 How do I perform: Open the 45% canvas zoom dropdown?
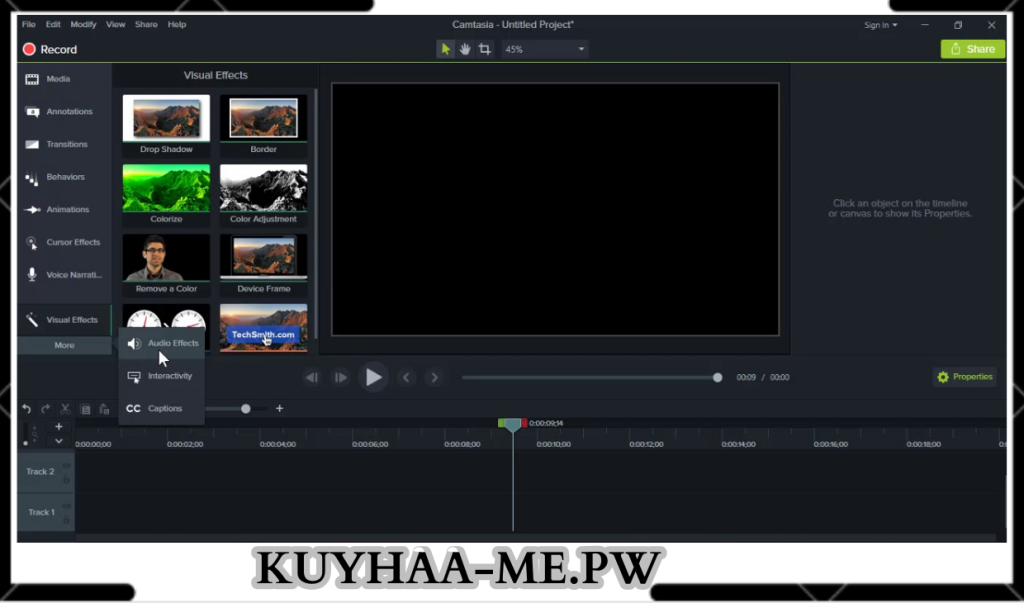point(545,49)
